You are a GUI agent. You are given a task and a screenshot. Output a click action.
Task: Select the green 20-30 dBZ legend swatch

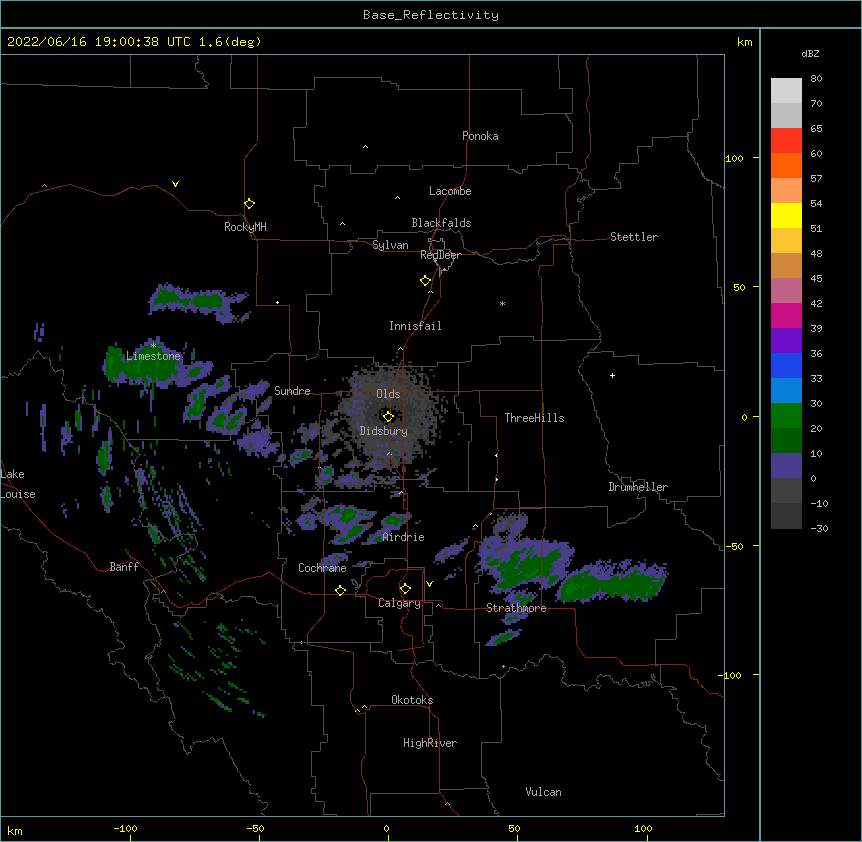[786, 416]
